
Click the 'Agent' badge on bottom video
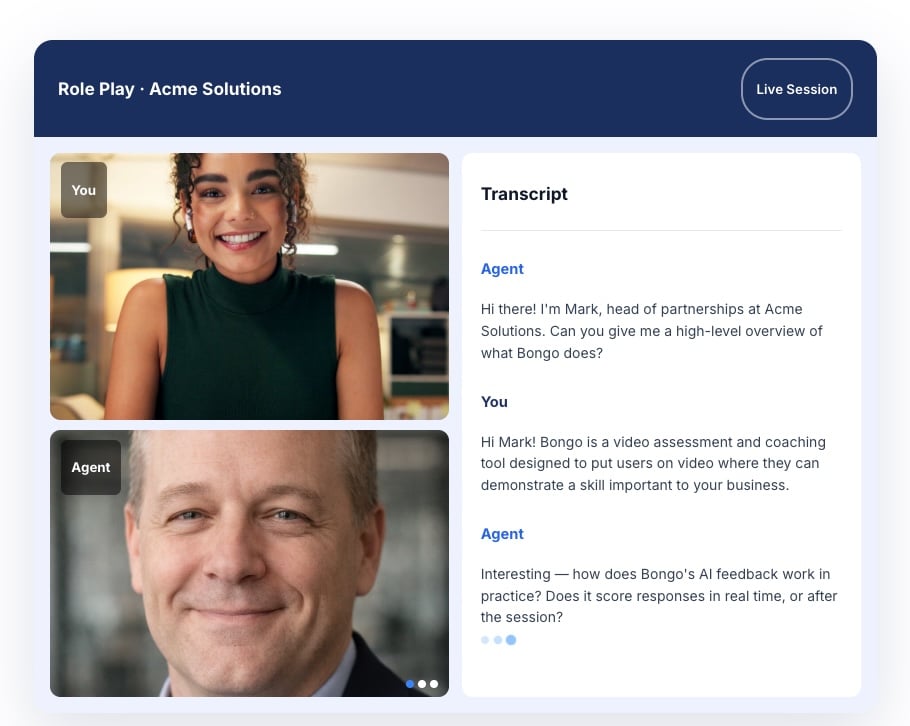tap(91, 467)
